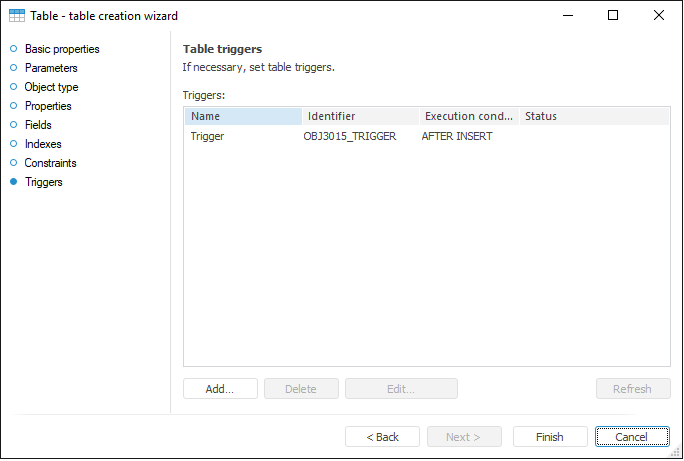Sort by the Status column header
This screenshot has width=684, height=461.
[x=594, y=116]
